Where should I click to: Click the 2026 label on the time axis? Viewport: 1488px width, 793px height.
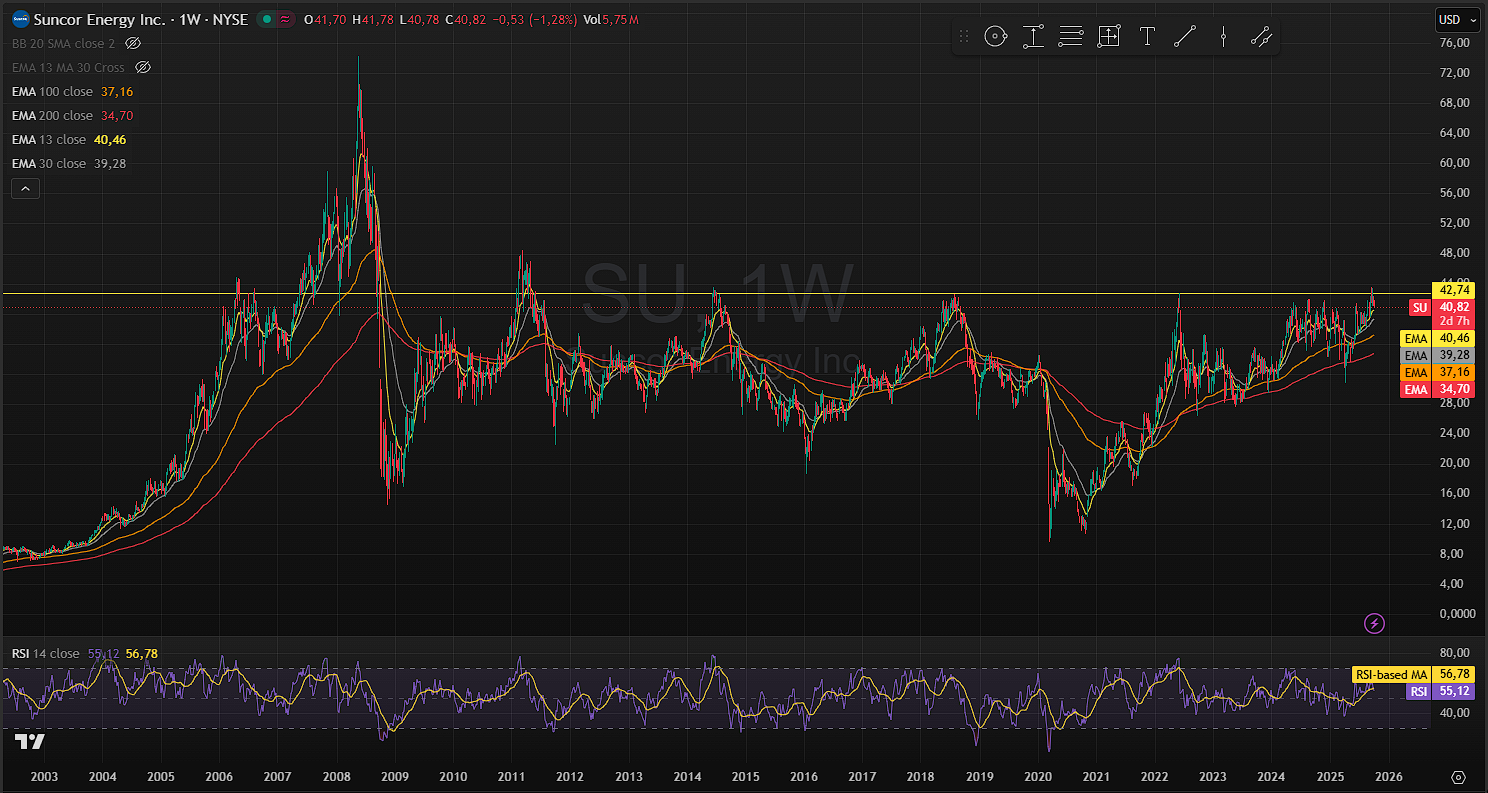click(x=1389, y=777)
